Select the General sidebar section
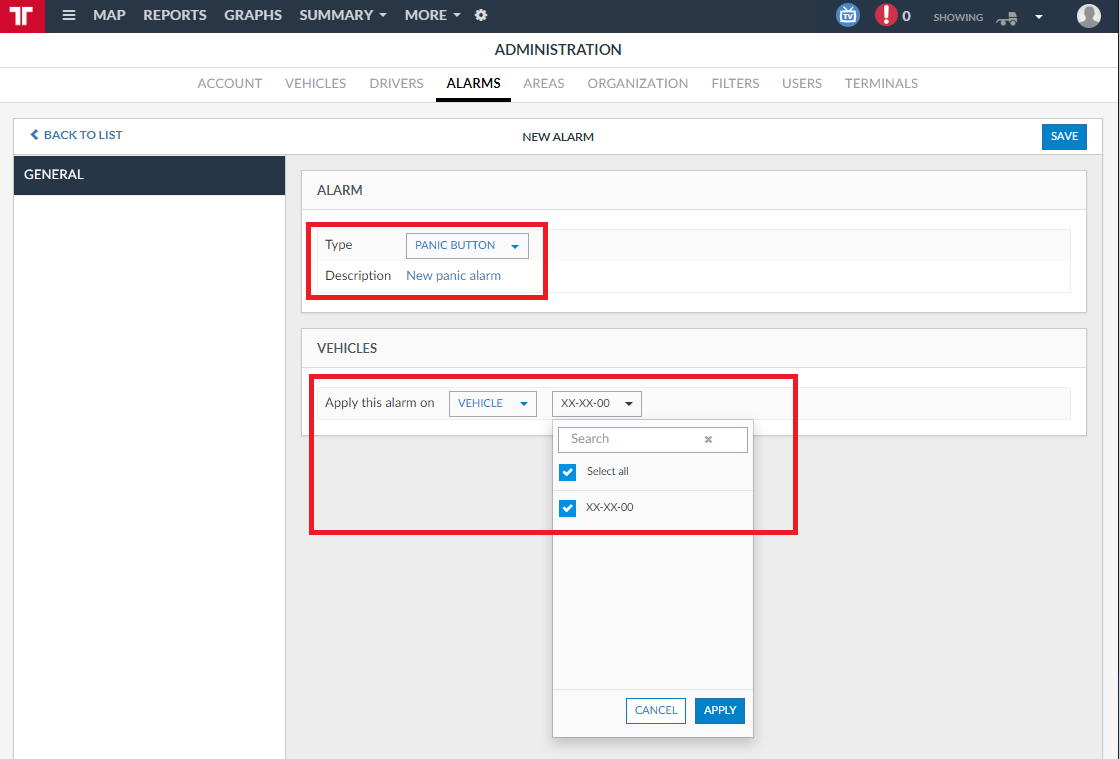Image resolution: width=1119 pixels, height=759 pixels. [x=149, y=175]
